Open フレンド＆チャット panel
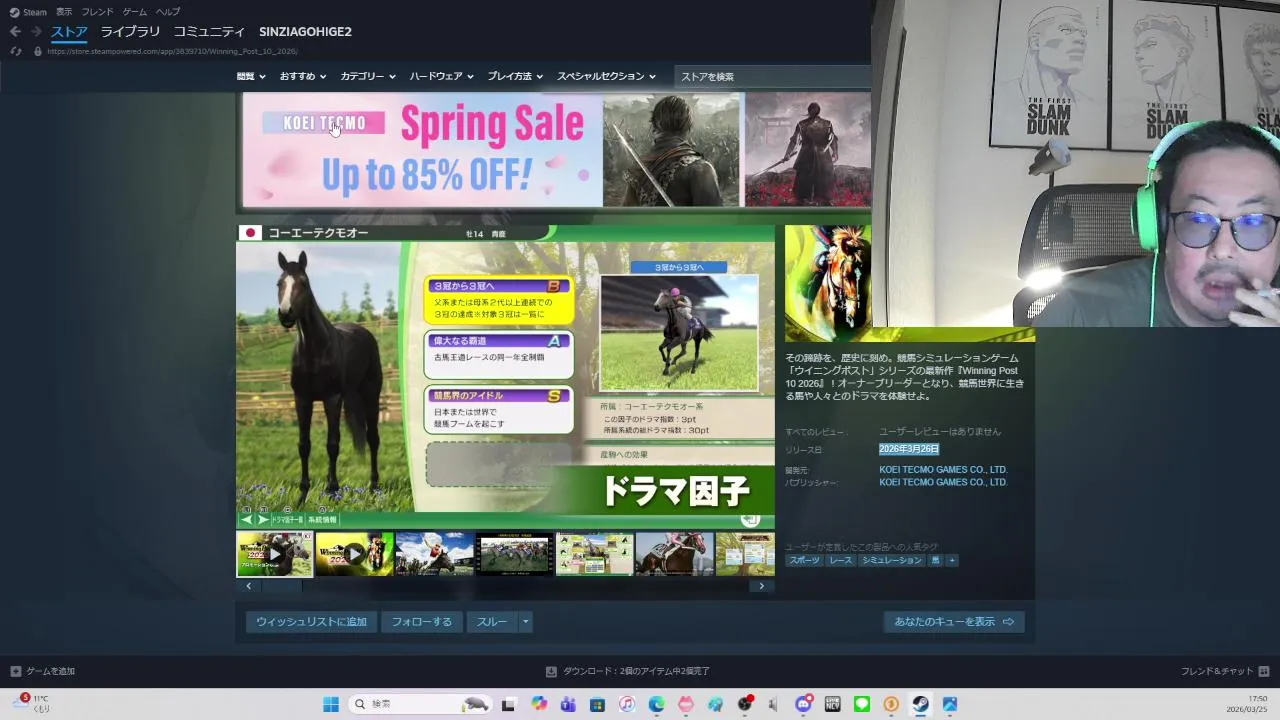Screen dimensions: 1280x720 1225,671
